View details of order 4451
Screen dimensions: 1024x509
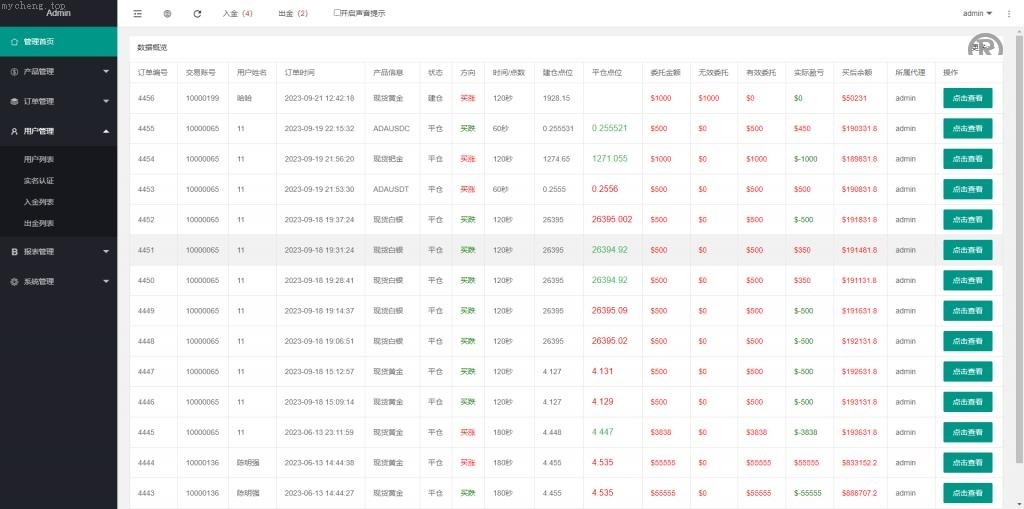(x=967, y=250)
